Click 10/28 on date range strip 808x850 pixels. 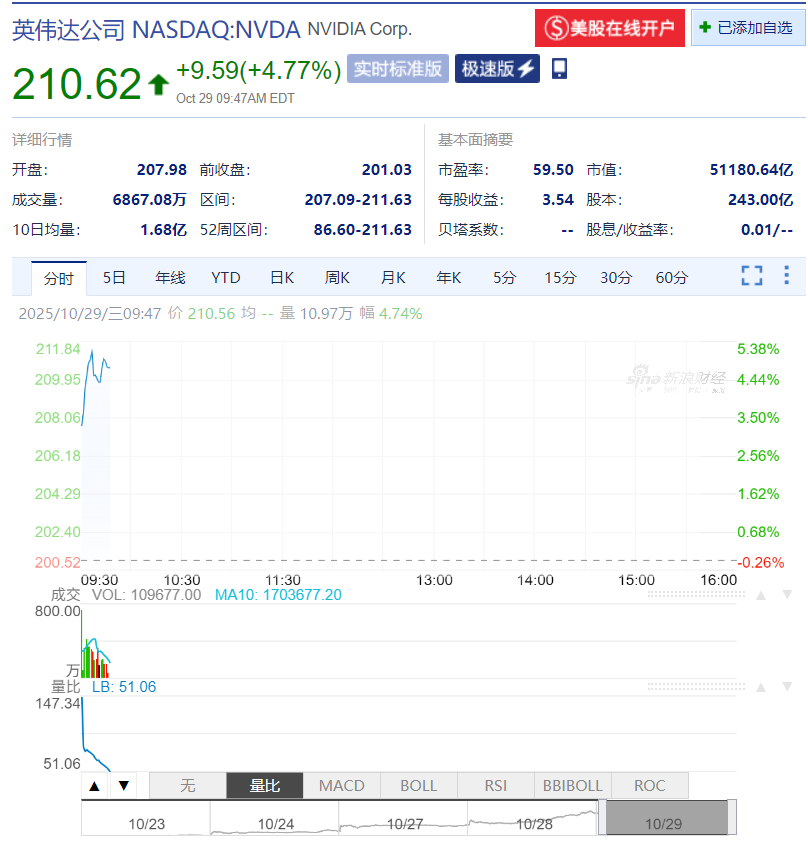(534, 824)
